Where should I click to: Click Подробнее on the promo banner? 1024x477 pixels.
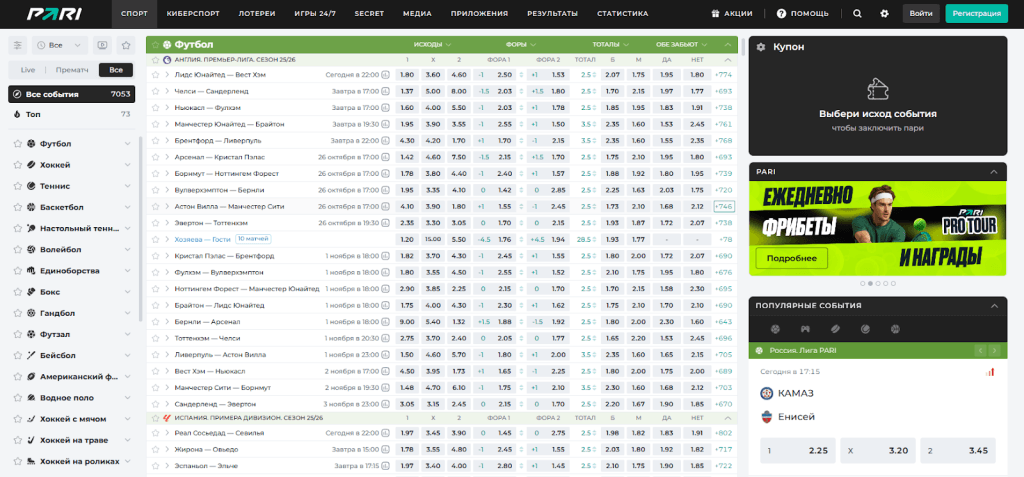click(x=792, y=258)
